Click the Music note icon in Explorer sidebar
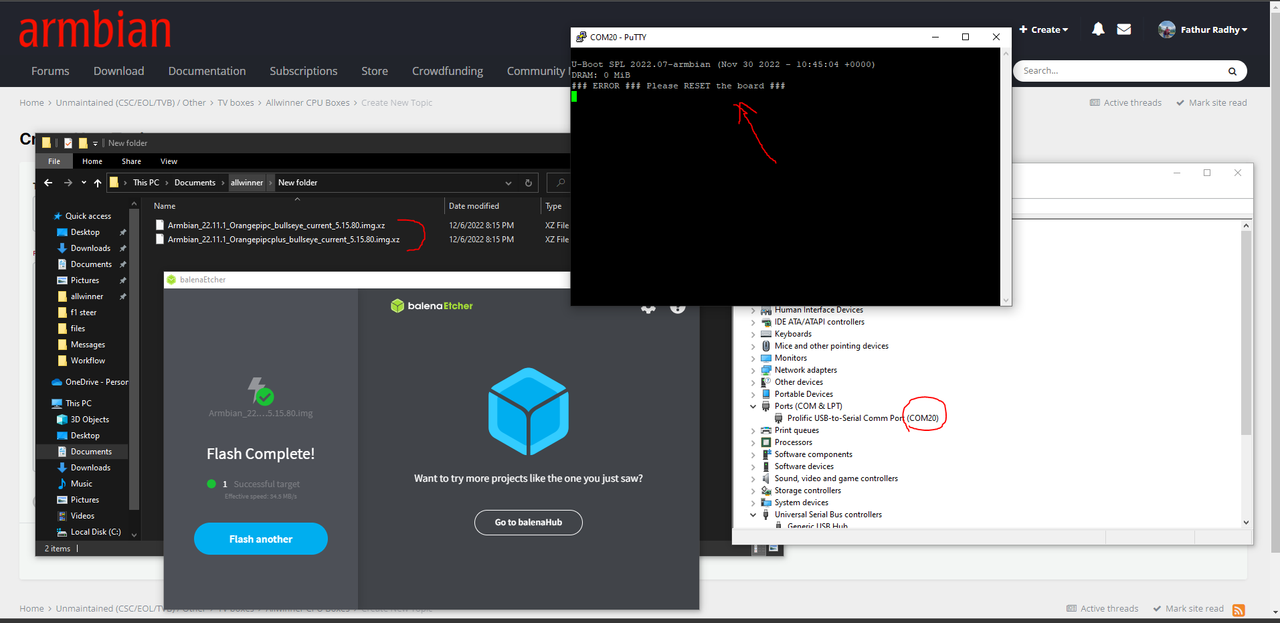Viewport: 1280px width, 623px height. [62, 484]
